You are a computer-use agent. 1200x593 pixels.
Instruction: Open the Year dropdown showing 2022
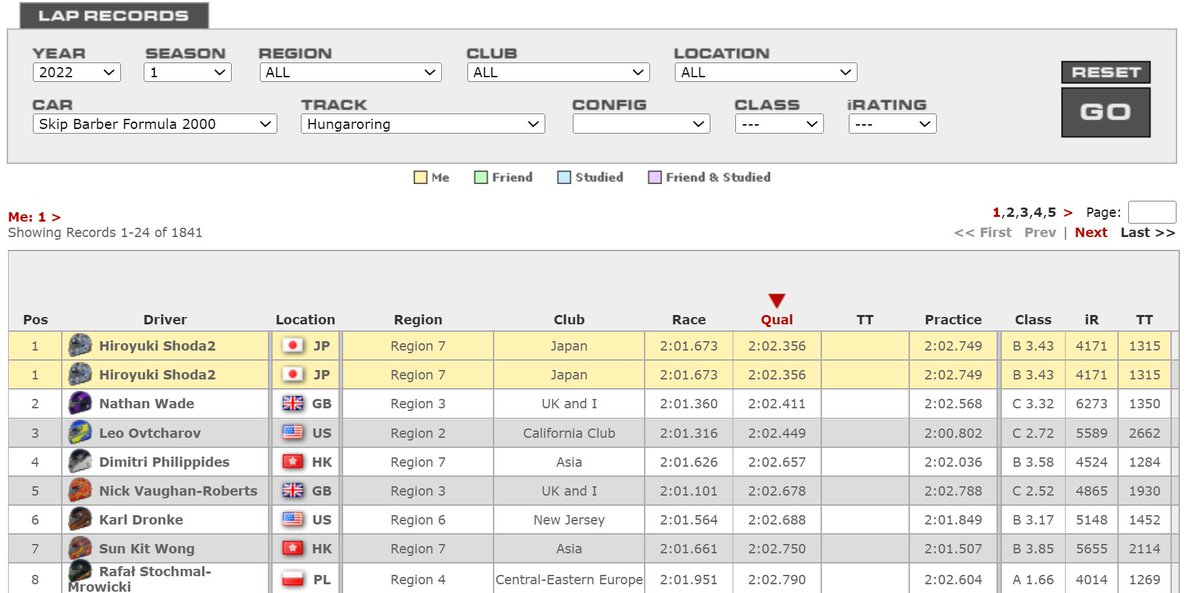click(77, 72)
